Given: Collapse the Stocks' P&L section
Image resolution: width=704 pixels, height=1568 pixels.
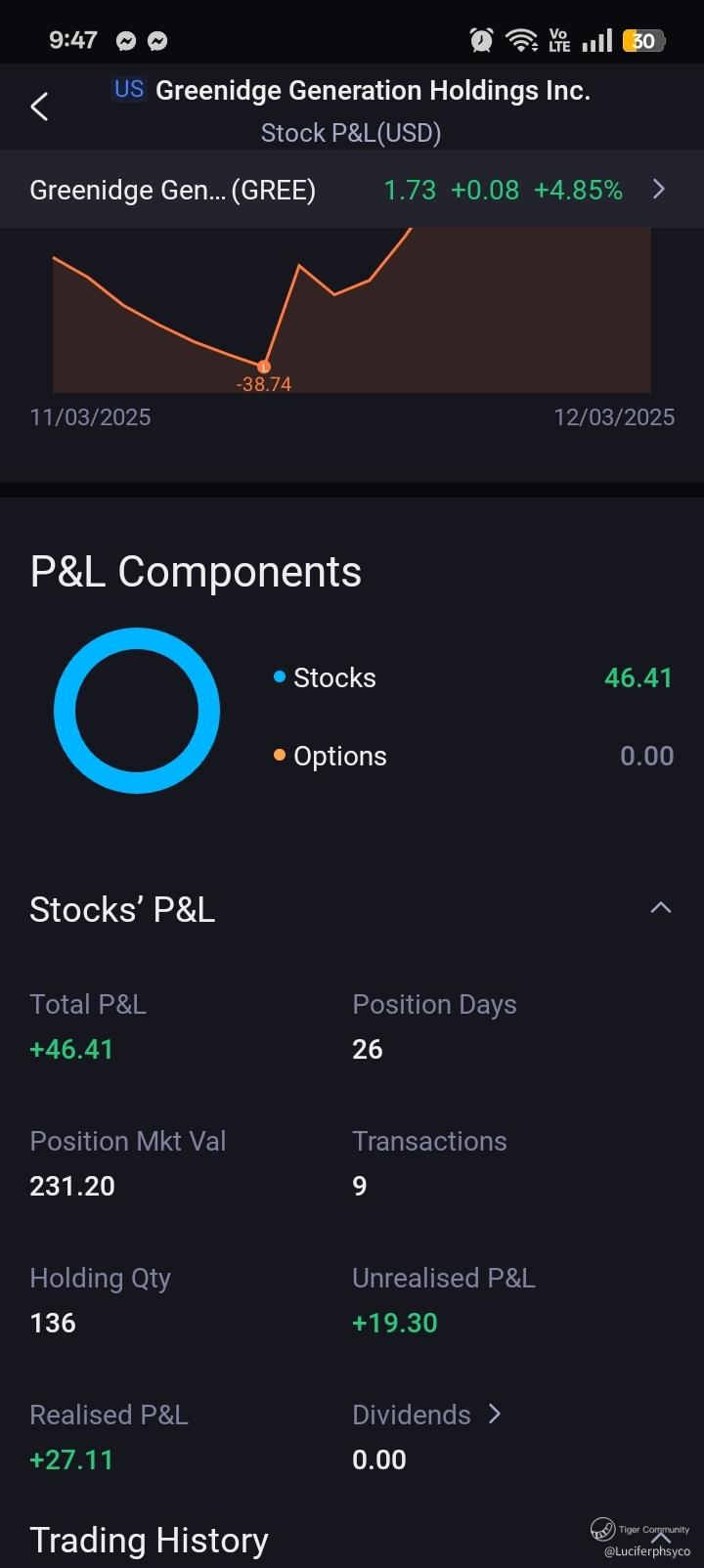Looking at the screenshot, I should click(x=661, y=908).
